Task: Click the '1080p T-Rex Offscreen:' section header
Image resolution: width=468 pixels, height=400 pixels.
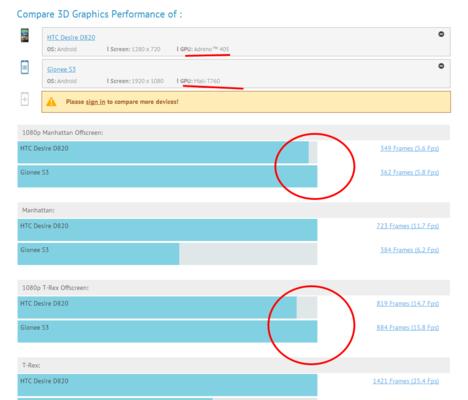Action: pyautogui.click(x=233, y=288)
